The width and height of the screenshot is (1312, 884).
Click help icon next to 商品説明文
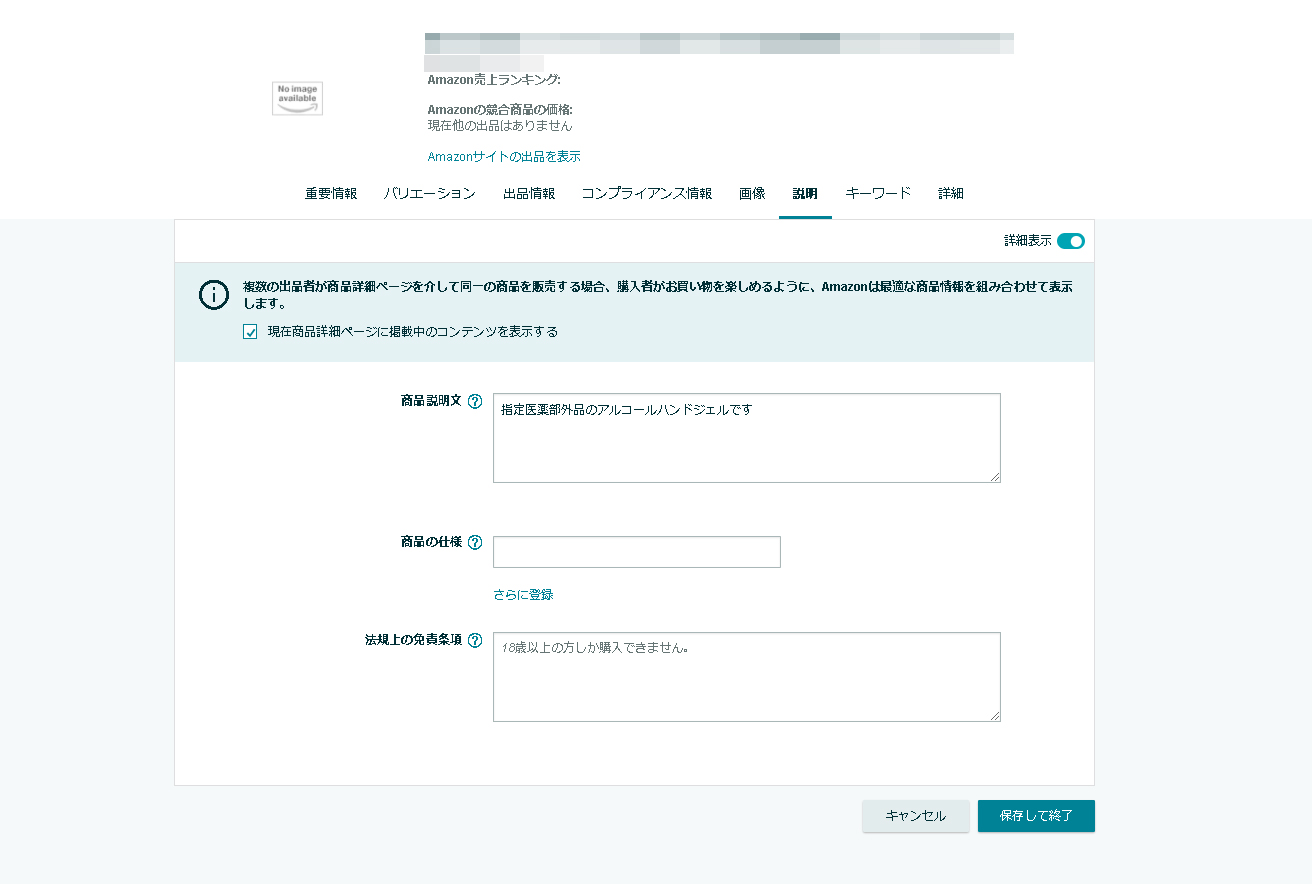point(475,401)
